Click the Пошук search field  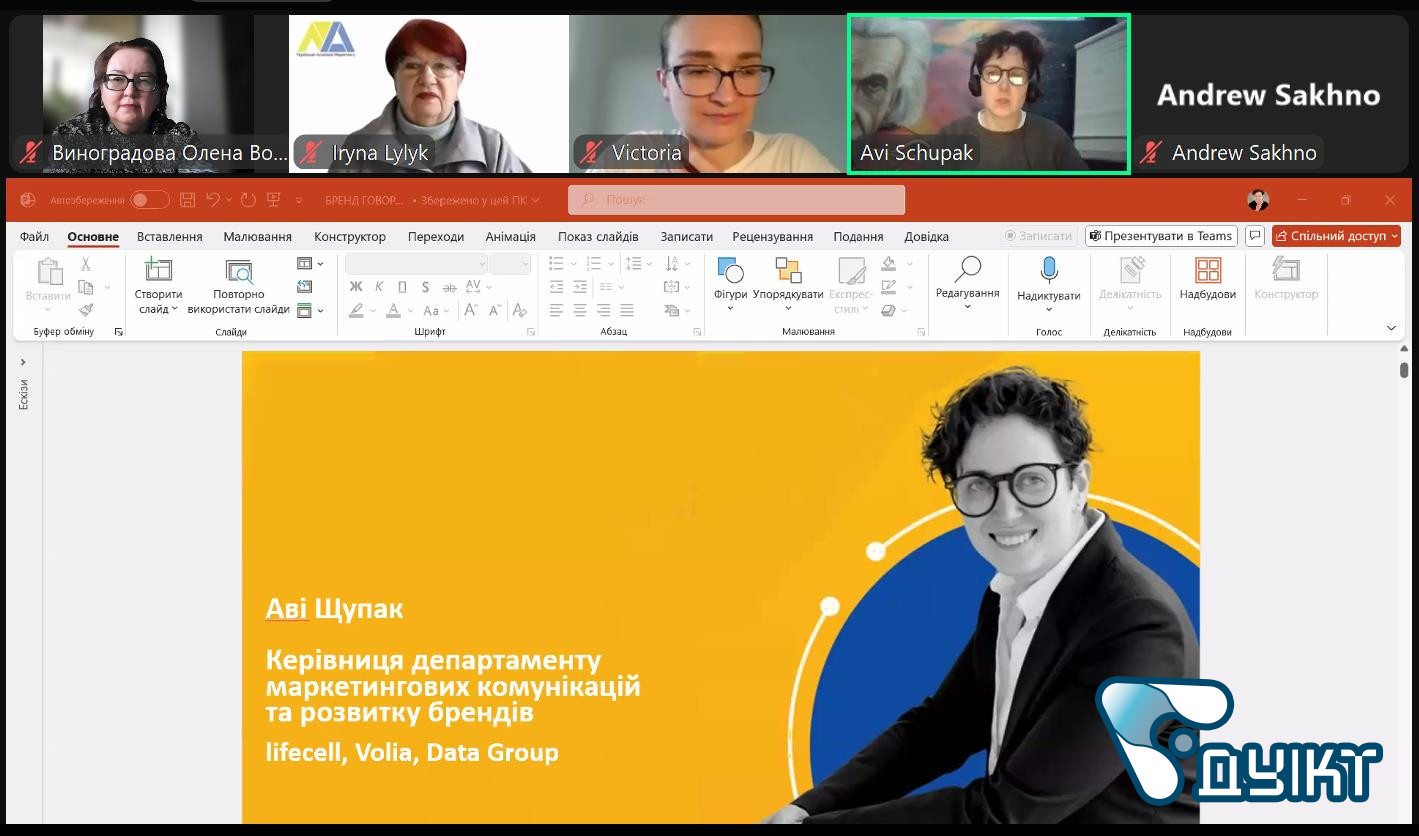pyautogui.click(x=736, y=200)
